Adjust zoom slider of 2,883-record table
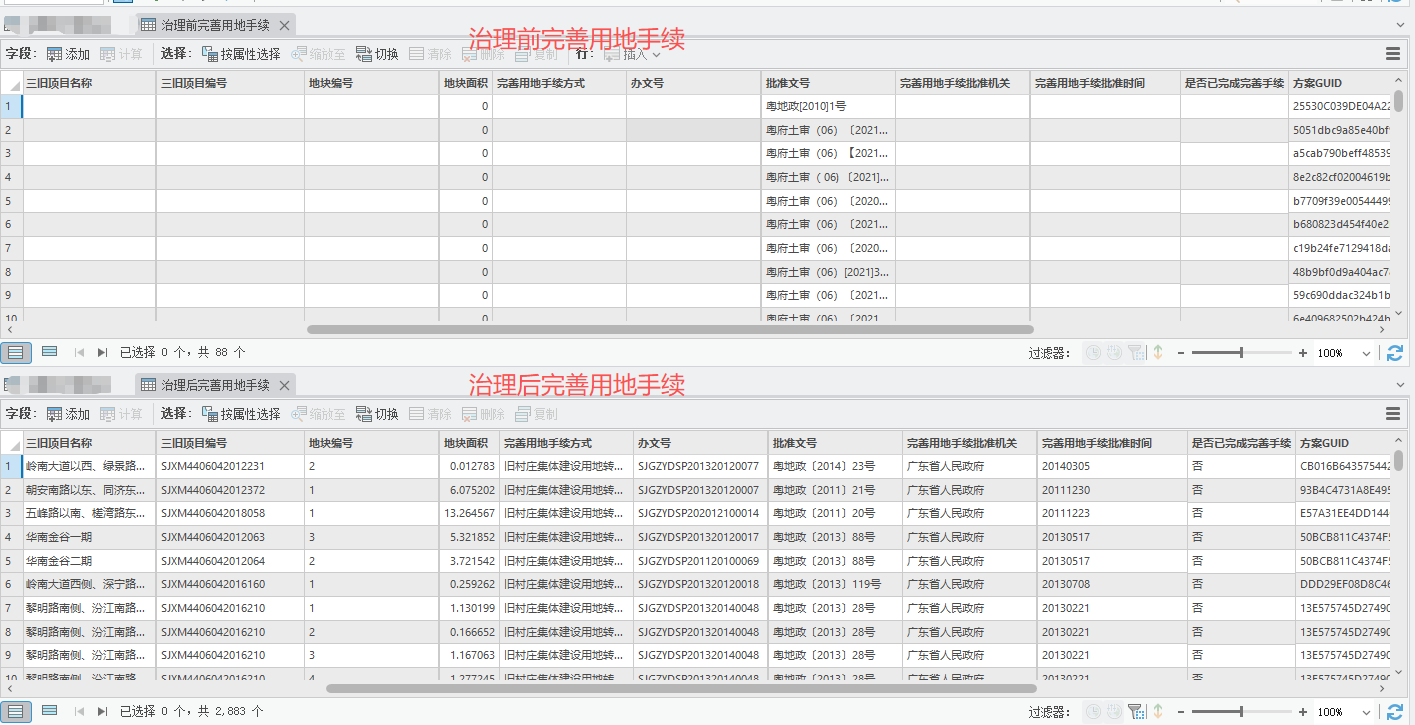1415x725 pixels. coord(1241,712)
